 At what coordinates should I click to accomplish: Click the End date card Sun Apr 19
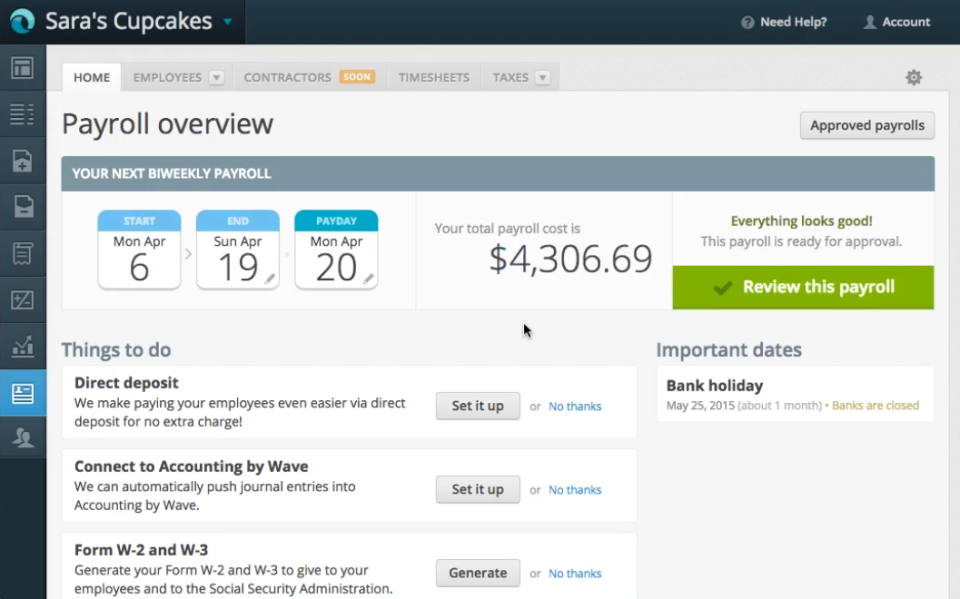click(x=238, y=249)
